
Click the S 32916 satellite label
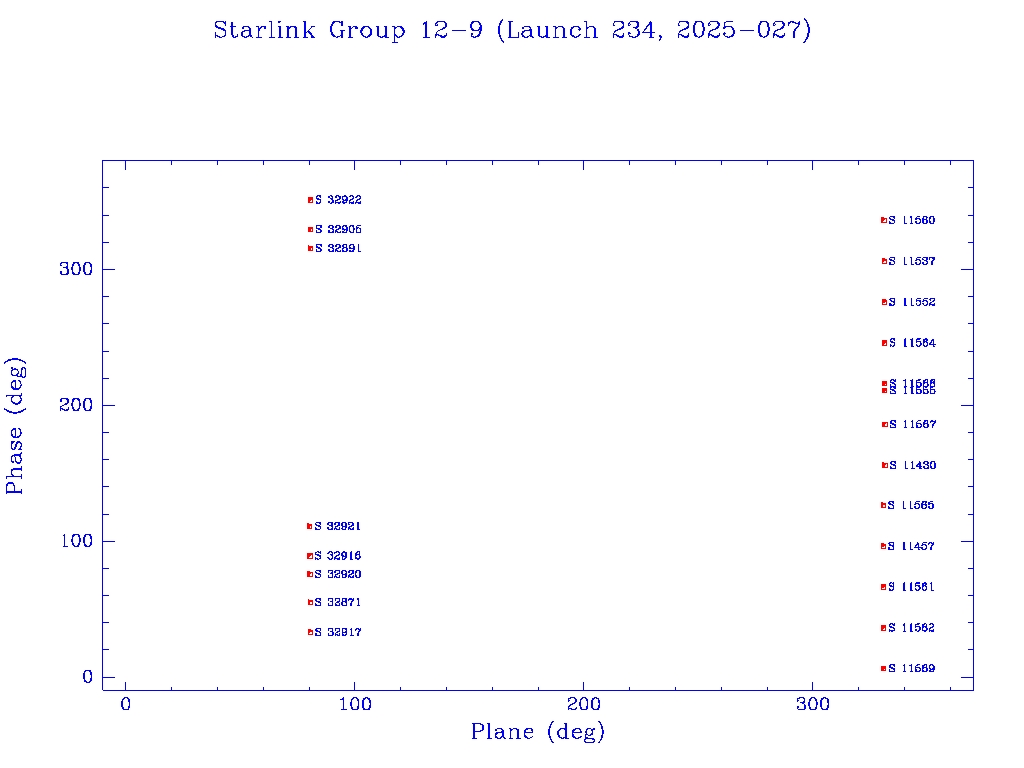pyautogui.click(x=338, y=556)
